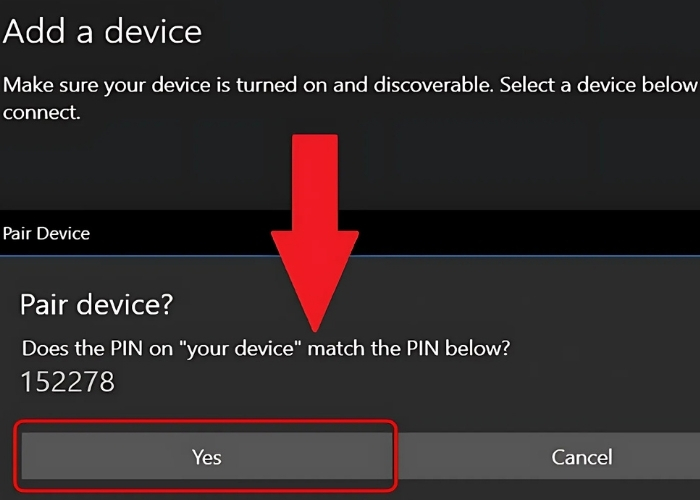700x500 pixels.
Task: Cancel the device pairing request
Action: 581,457
